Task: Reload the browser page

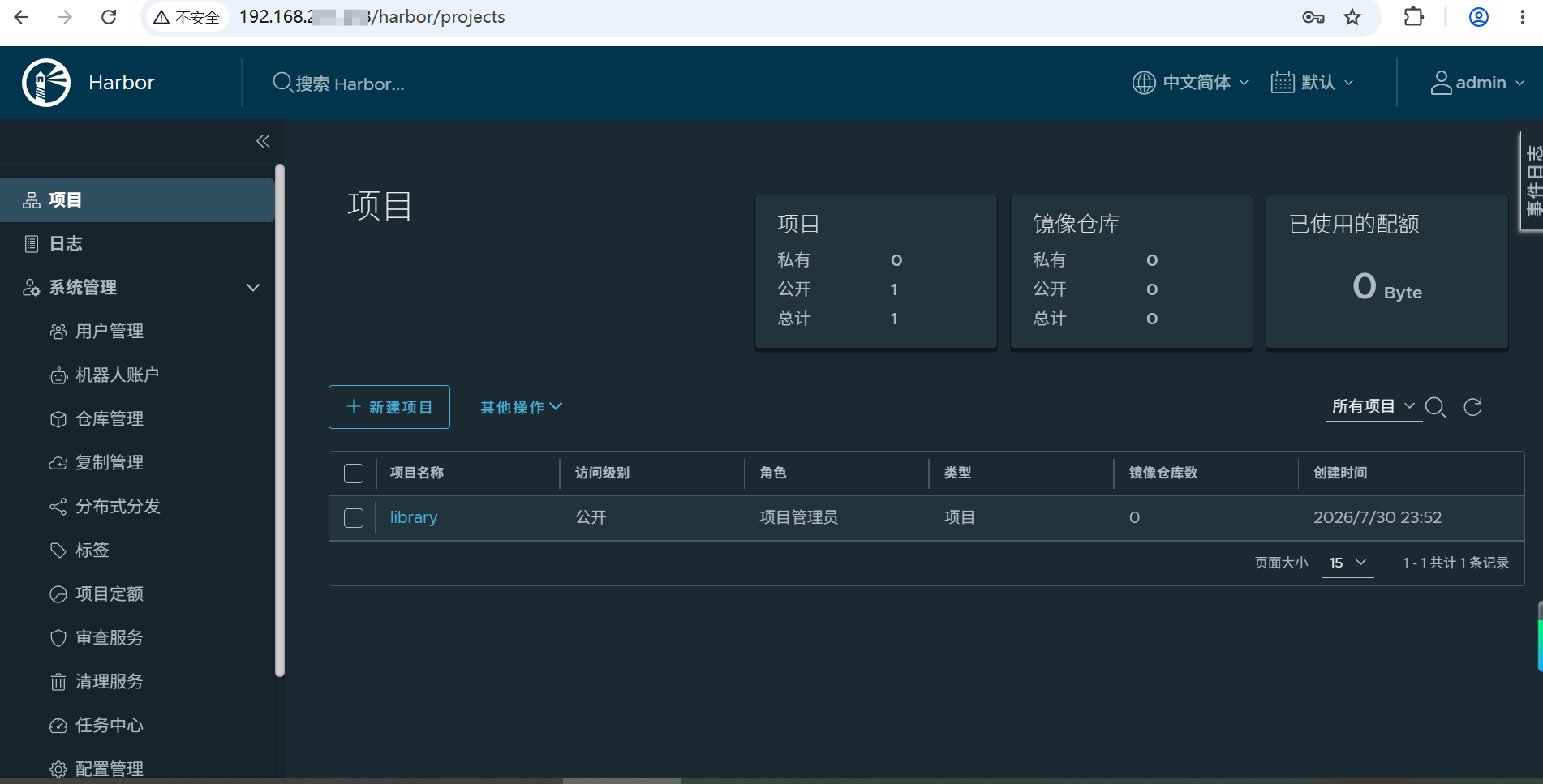Action: coord(109,17)
